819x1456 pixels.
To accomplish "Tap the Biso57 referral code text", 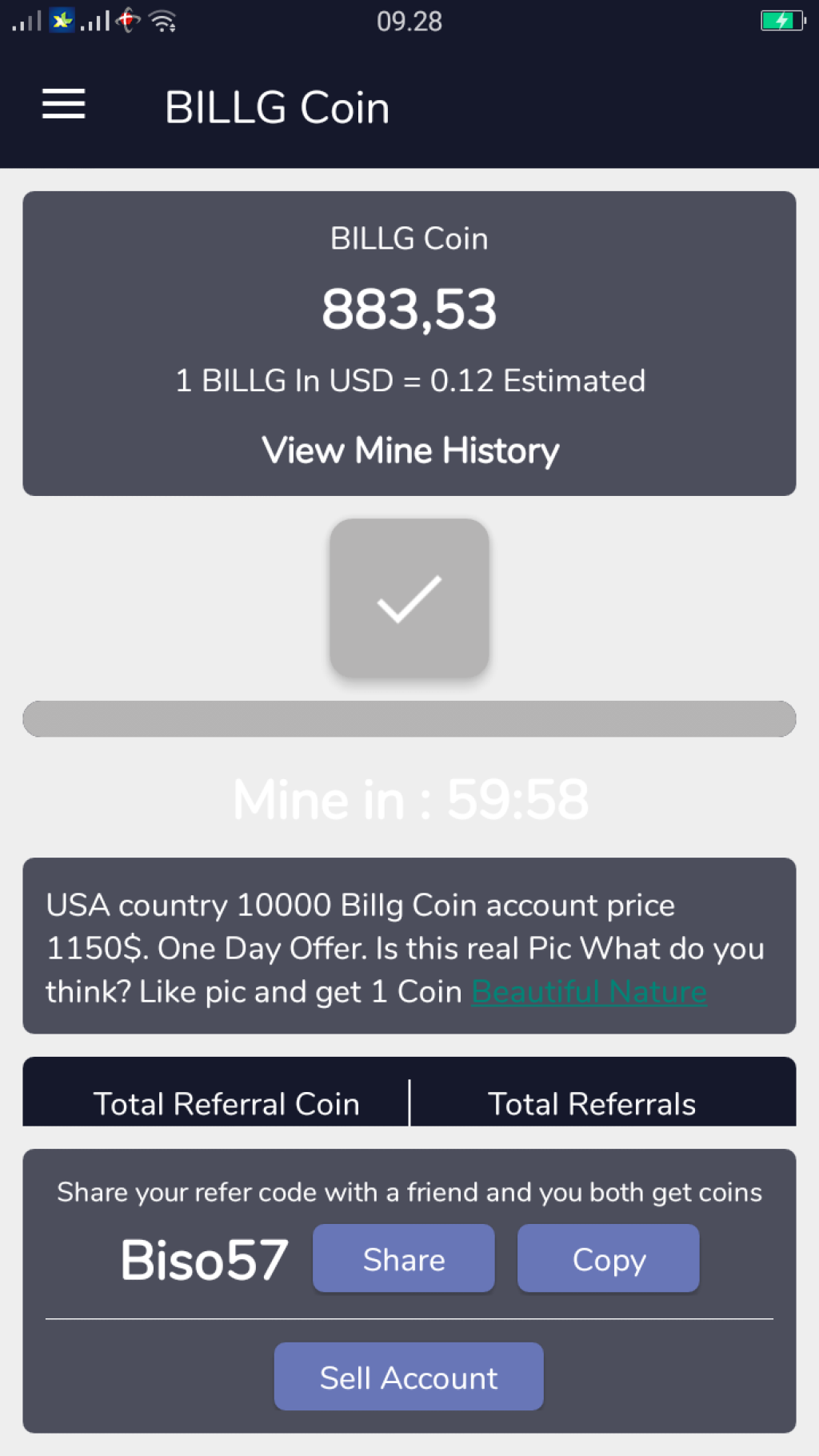I will tap(204, 1260).
